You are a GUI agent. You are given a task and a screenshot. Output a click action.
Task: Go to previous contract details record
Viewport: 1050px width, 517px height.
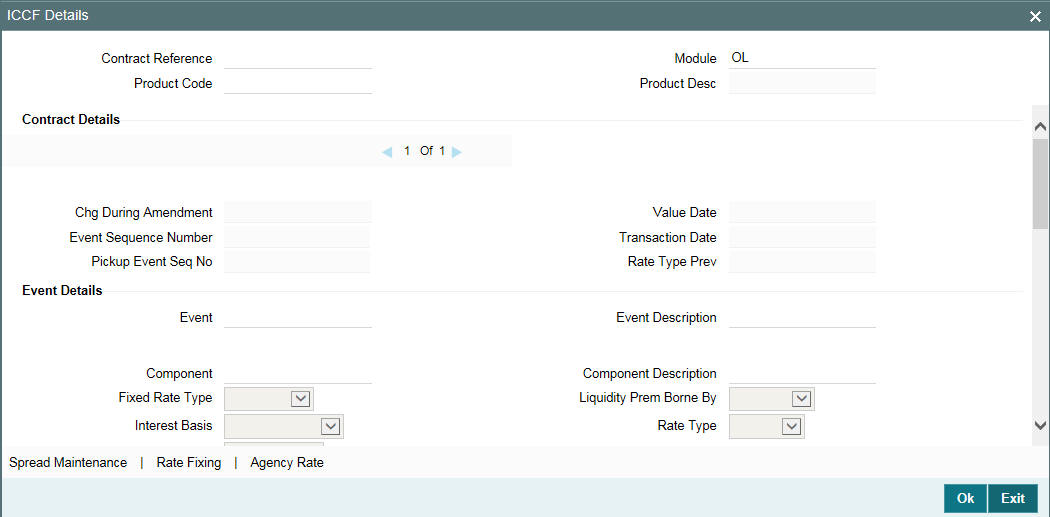(x=386, y=152)
